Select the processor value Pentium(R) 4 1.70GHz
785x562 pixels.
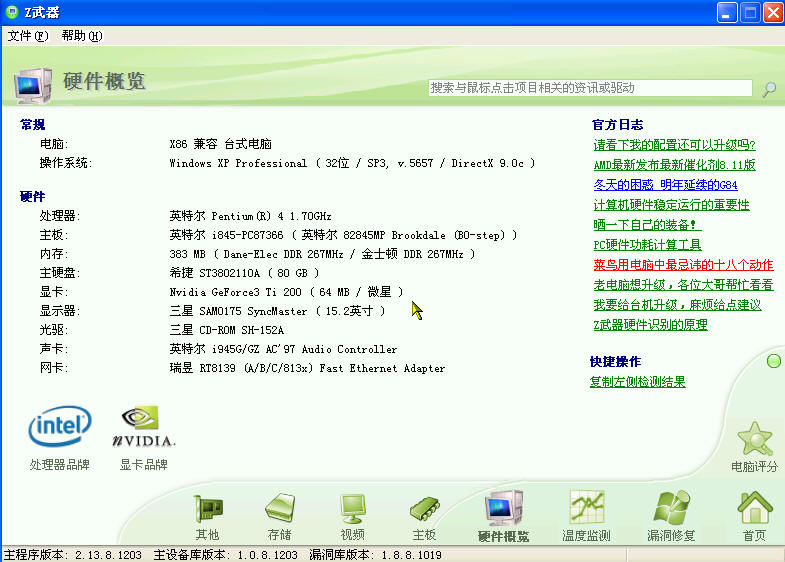click(x=250, y=216)
